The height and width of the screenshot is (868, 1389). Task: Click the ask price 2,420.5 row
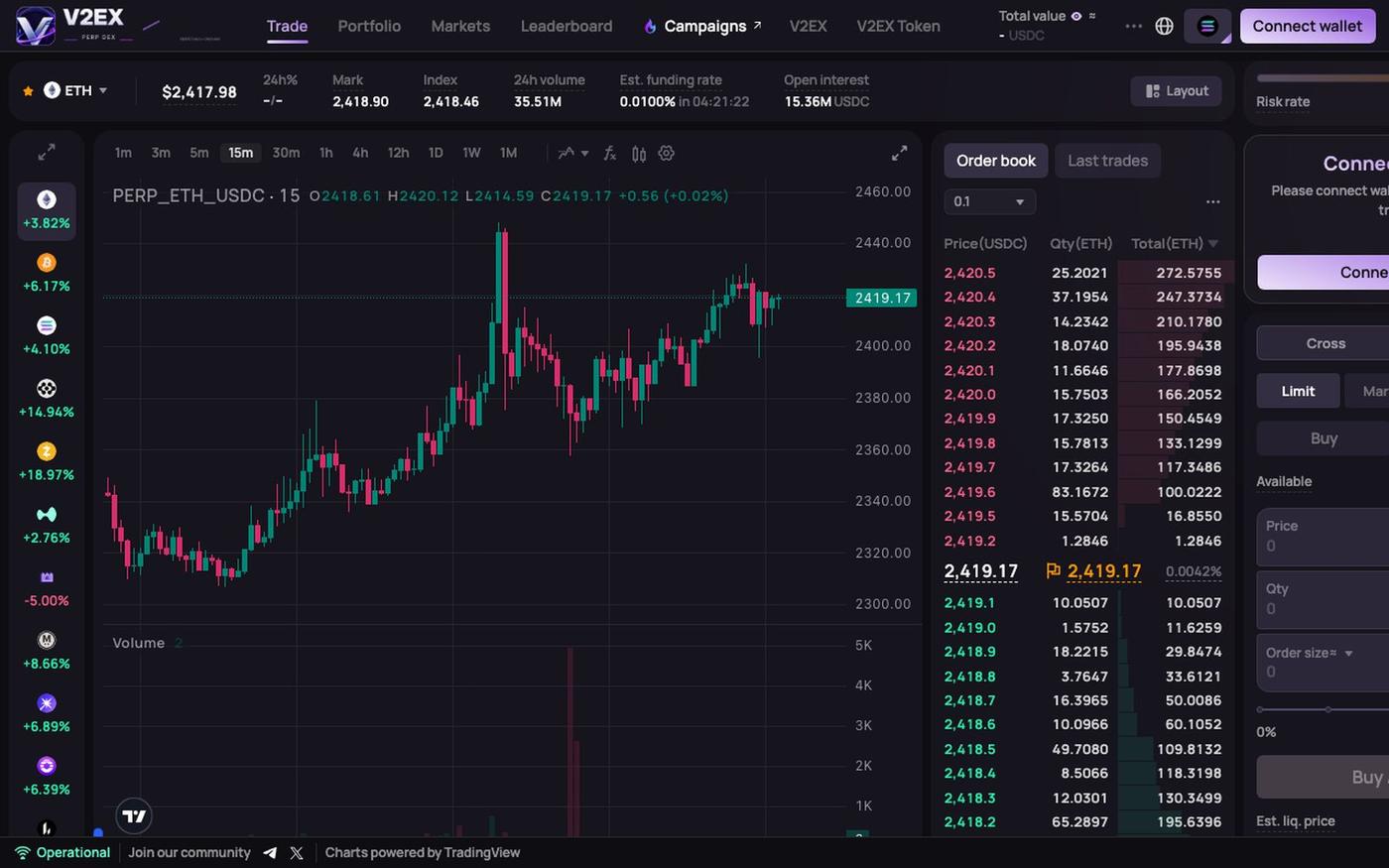pos(1083,273)
